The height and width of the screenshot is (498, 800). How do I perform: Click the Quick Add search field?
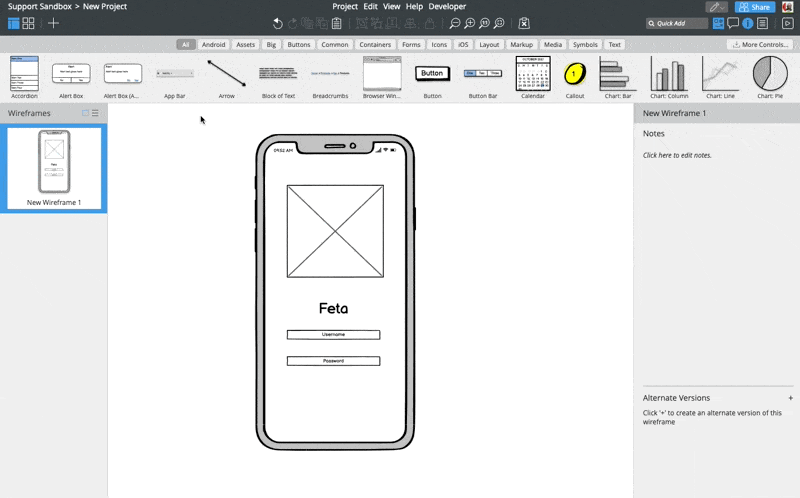(677, 23)
